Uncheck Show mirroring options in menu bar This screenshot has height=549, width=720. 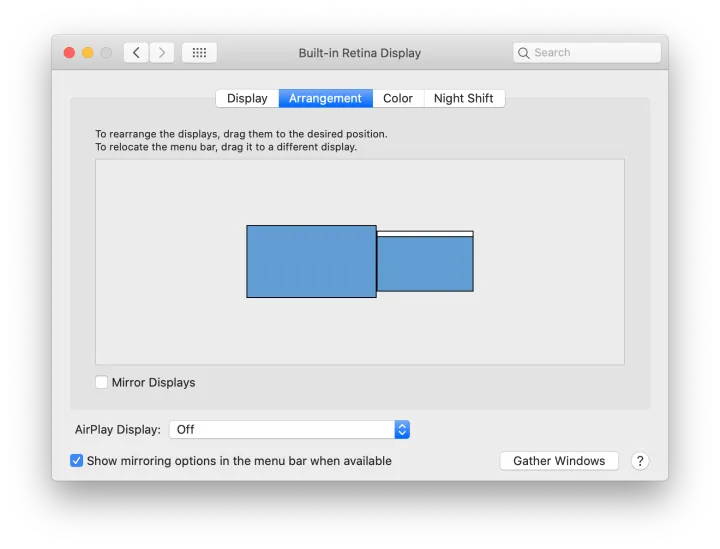pos(77,461)
